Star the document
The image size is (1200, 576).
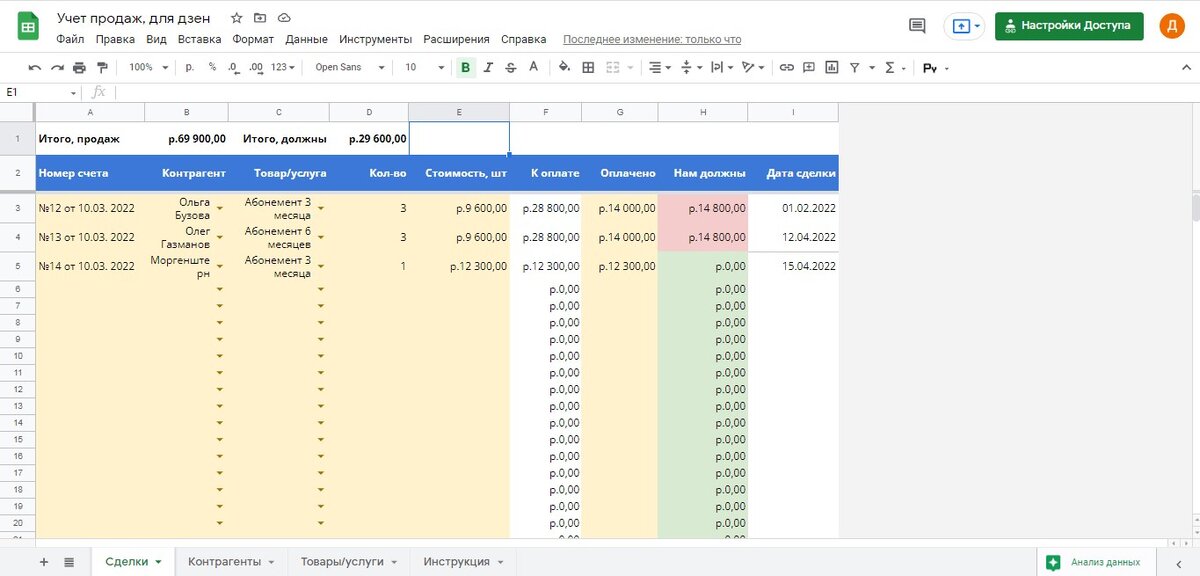click(236, 18)
